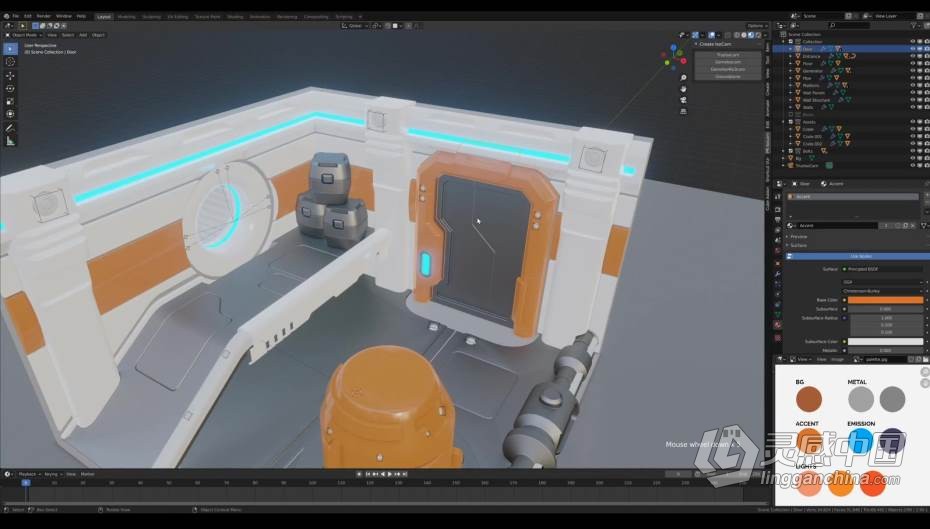Open the Object Mode dropdown
930x529 pixels.
pos(24,35)
